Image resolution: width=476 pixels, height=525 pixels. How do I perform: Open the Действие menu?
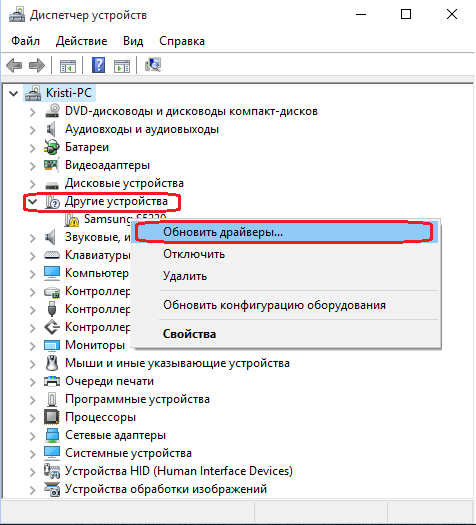(x=81, y=41)
